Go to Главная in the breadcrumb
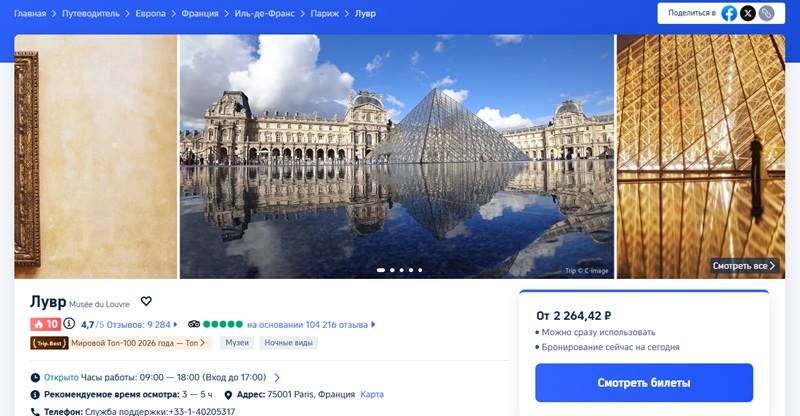 (30, 14)
